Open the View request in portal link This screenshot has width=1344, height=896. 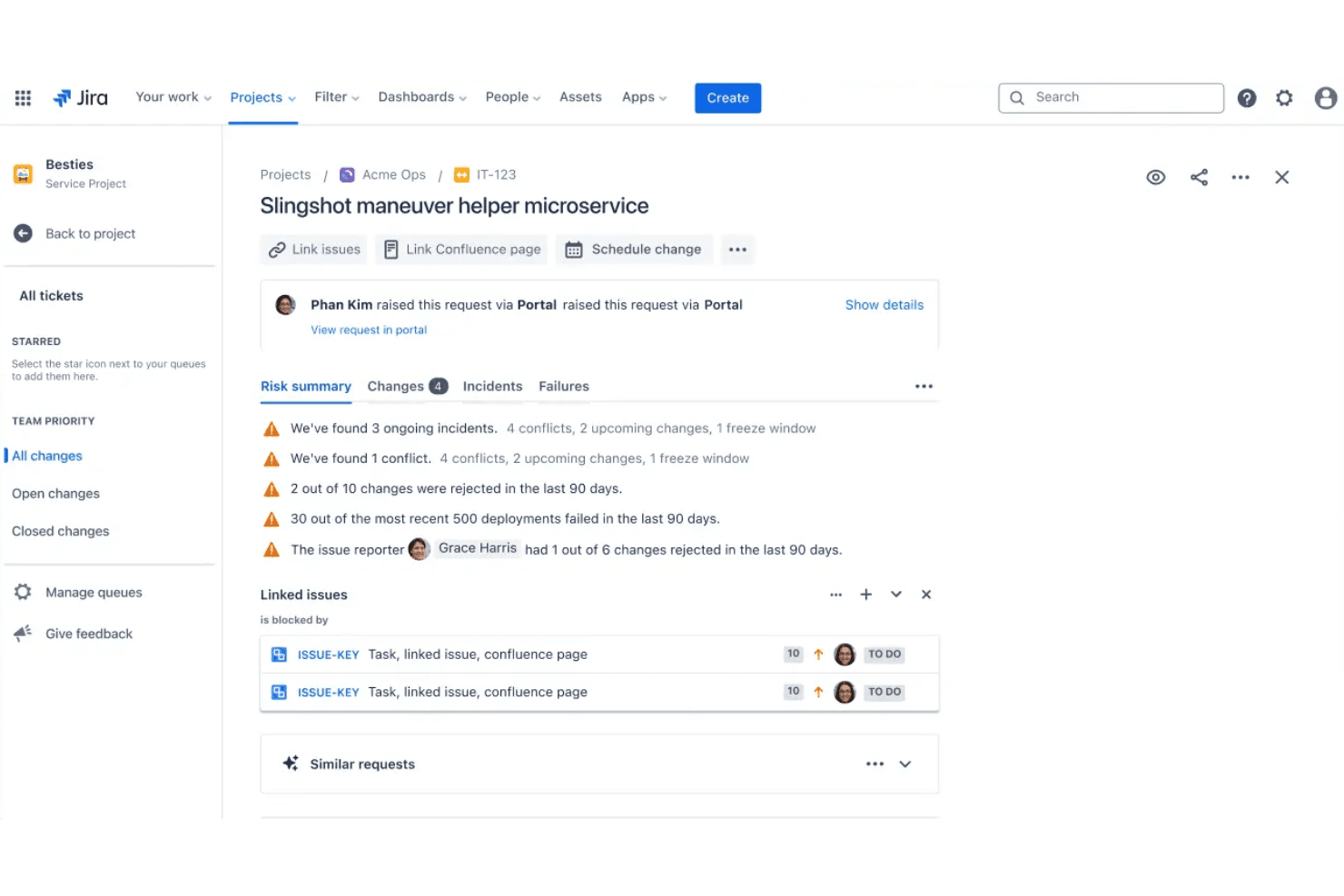pos(369,330)
